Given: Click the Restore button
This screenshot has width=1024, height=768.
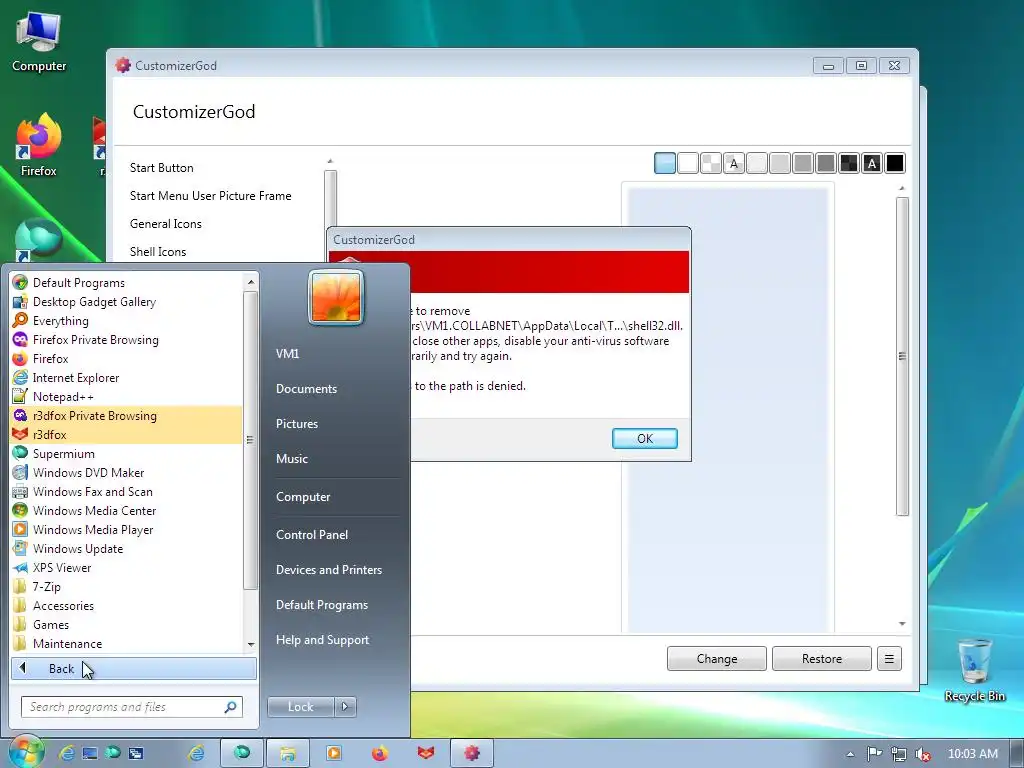Looking at the screenshot, I should click(x=822, y=659).
